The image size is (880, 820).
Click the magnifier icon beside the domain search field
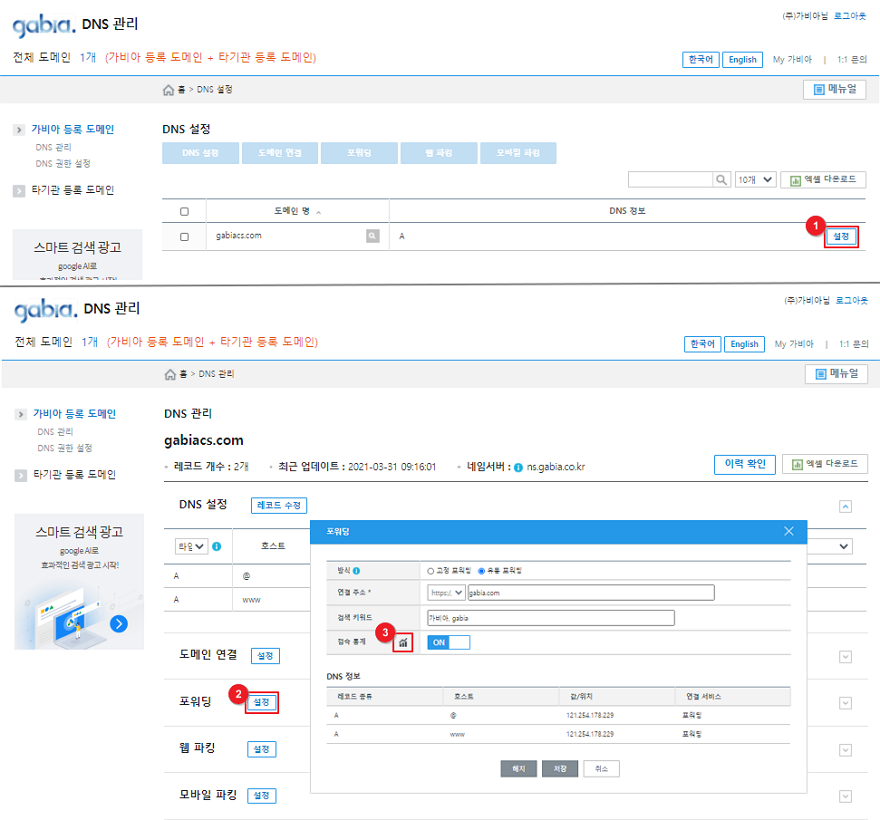click(x=722, y=180)
